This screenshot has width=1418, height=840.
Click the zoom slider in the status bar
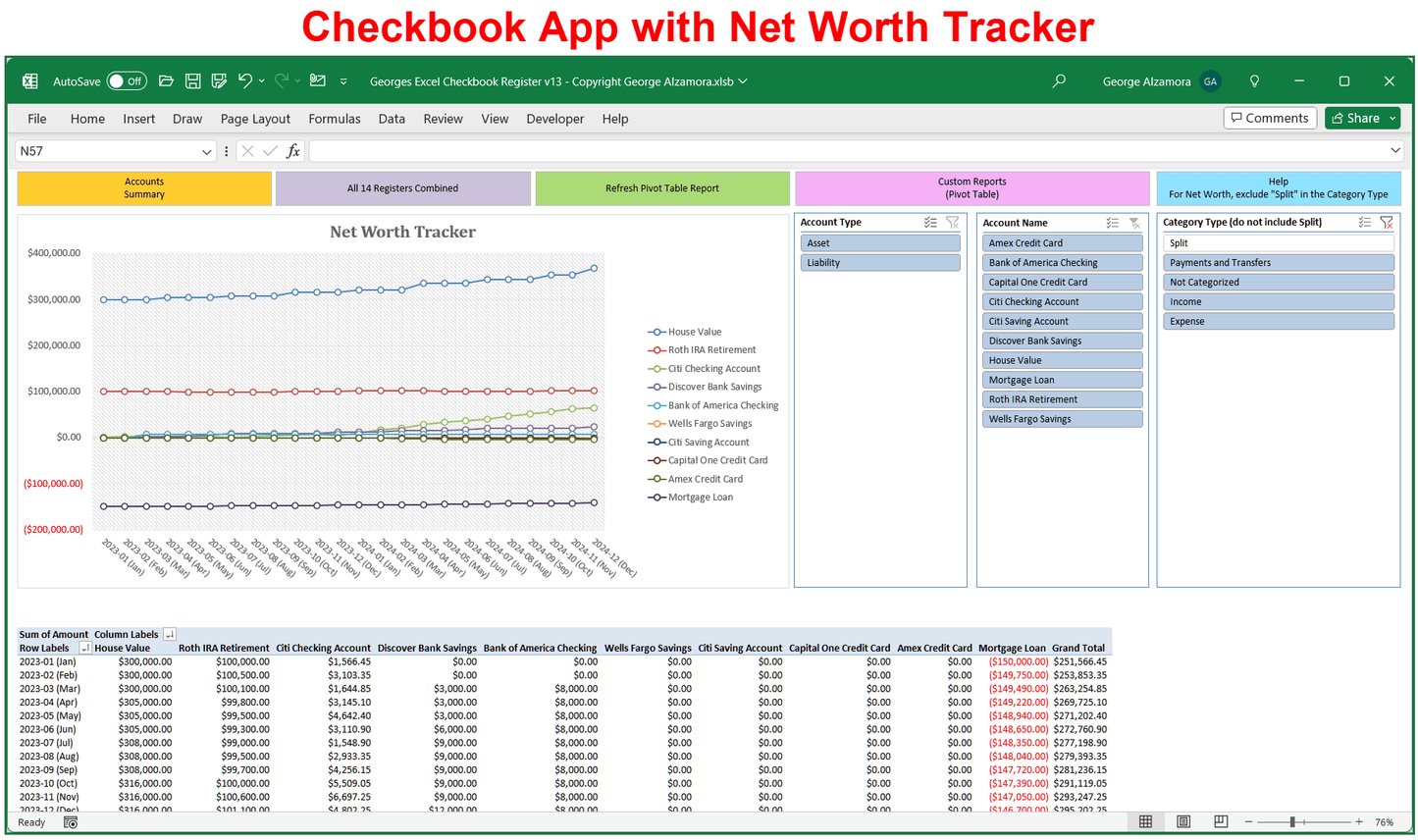tap(1293, 822)
